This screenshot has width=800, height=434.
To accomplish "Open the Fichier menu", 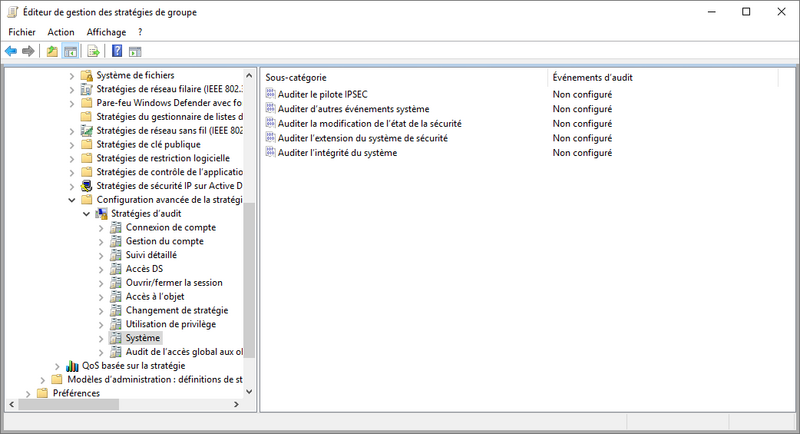I will pos(21,32).
